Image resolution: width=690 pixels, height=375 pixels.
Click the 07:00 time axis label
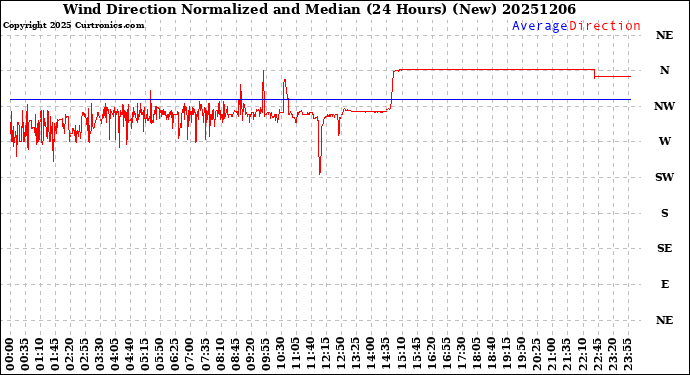(190, 355)
